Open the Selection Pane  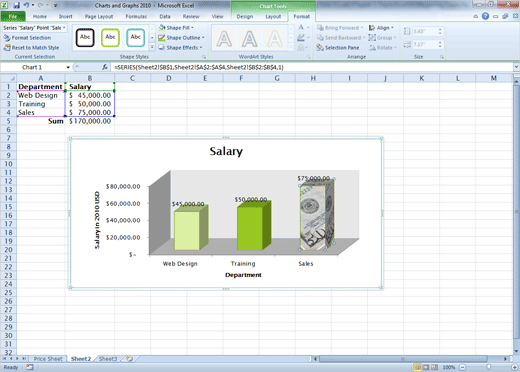tap(338, 48)
